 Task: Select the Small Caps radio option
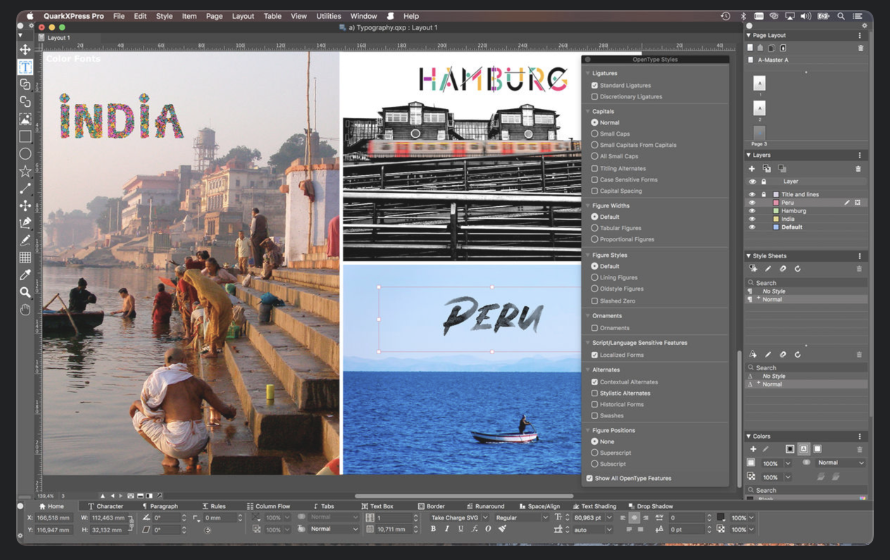click(595, 133)
